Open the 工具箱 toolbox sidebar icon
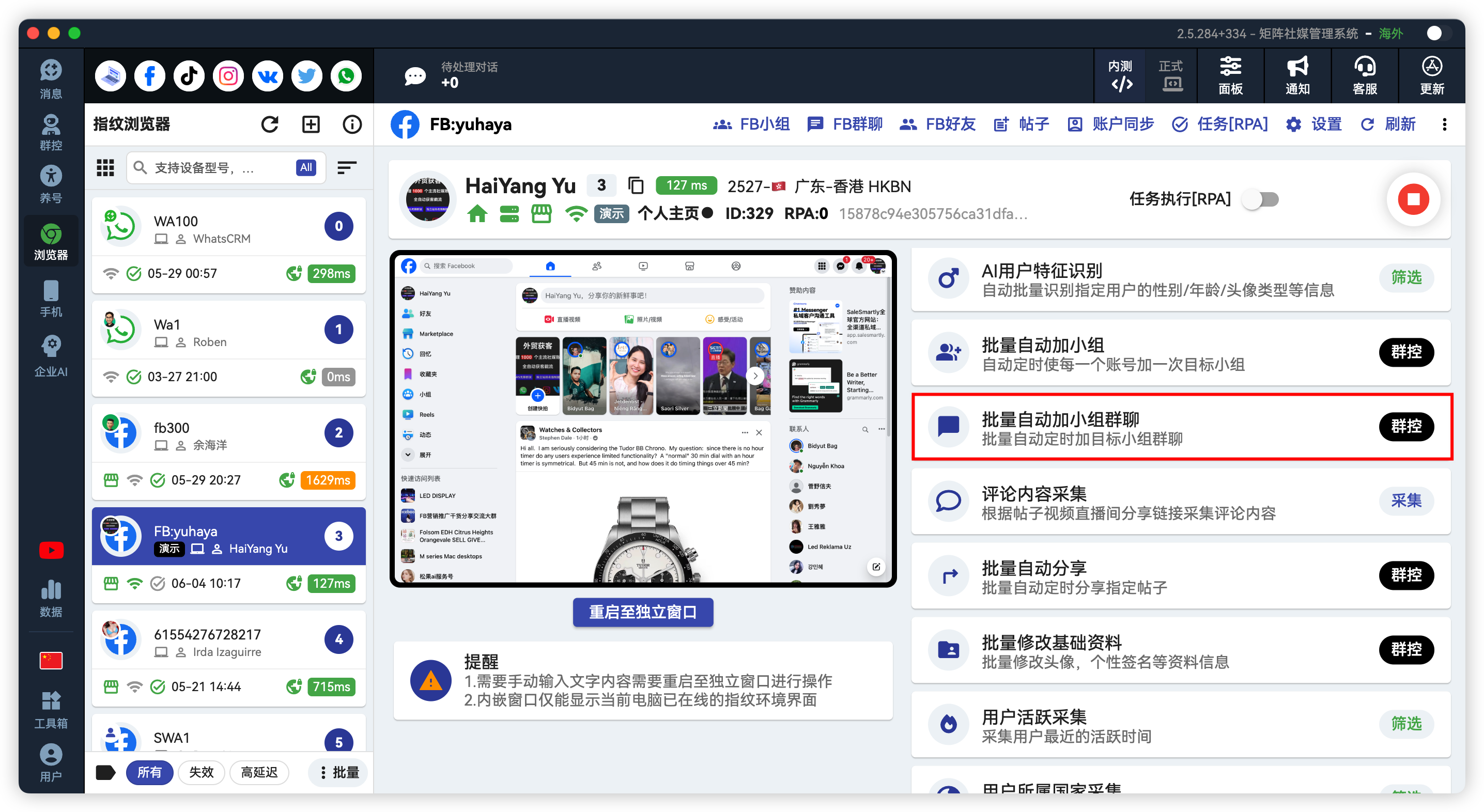The image size is (1484, 812). click(x=51, y=710)
